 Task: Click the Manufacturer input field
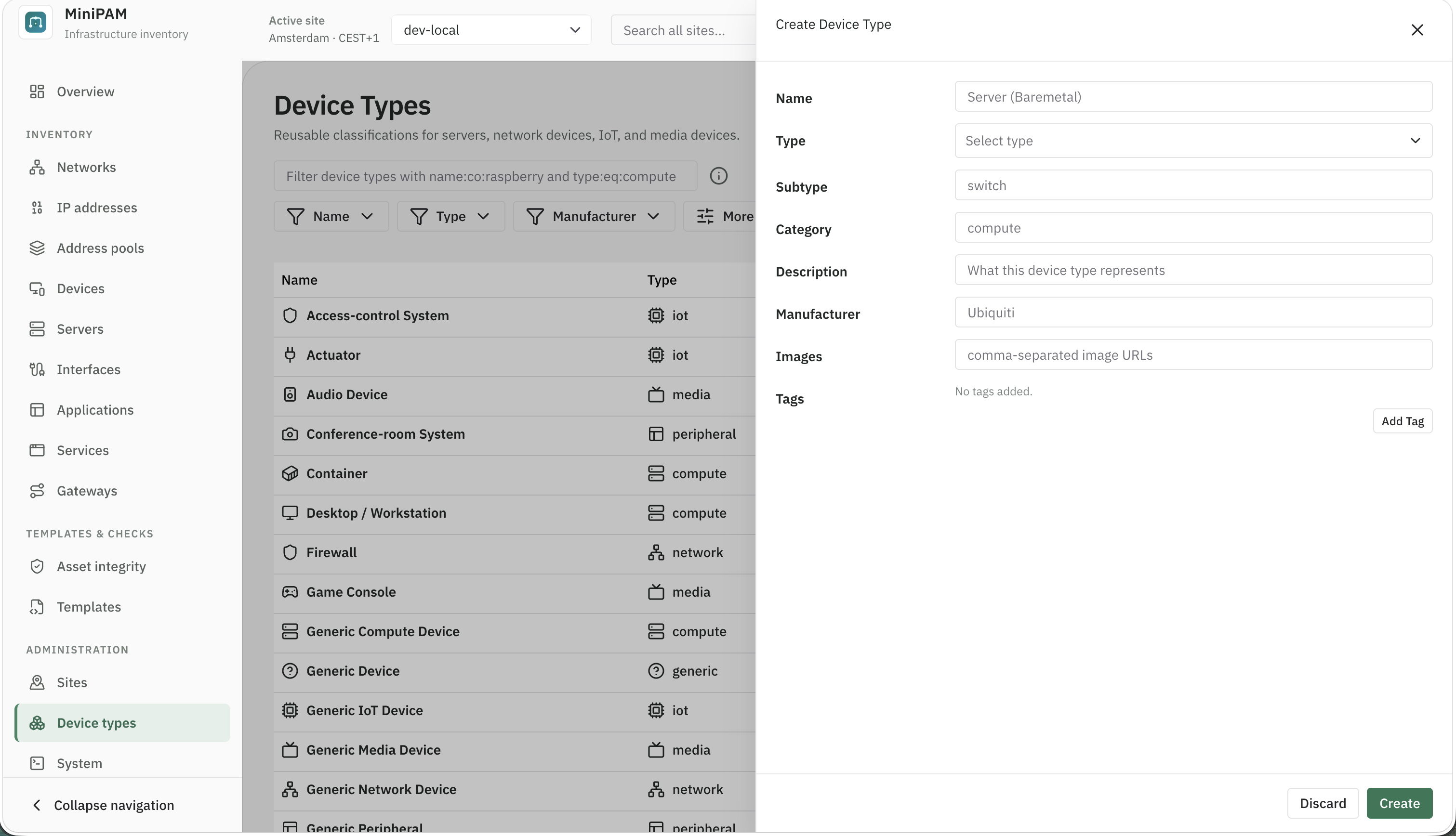click(x=1193, y=313)
